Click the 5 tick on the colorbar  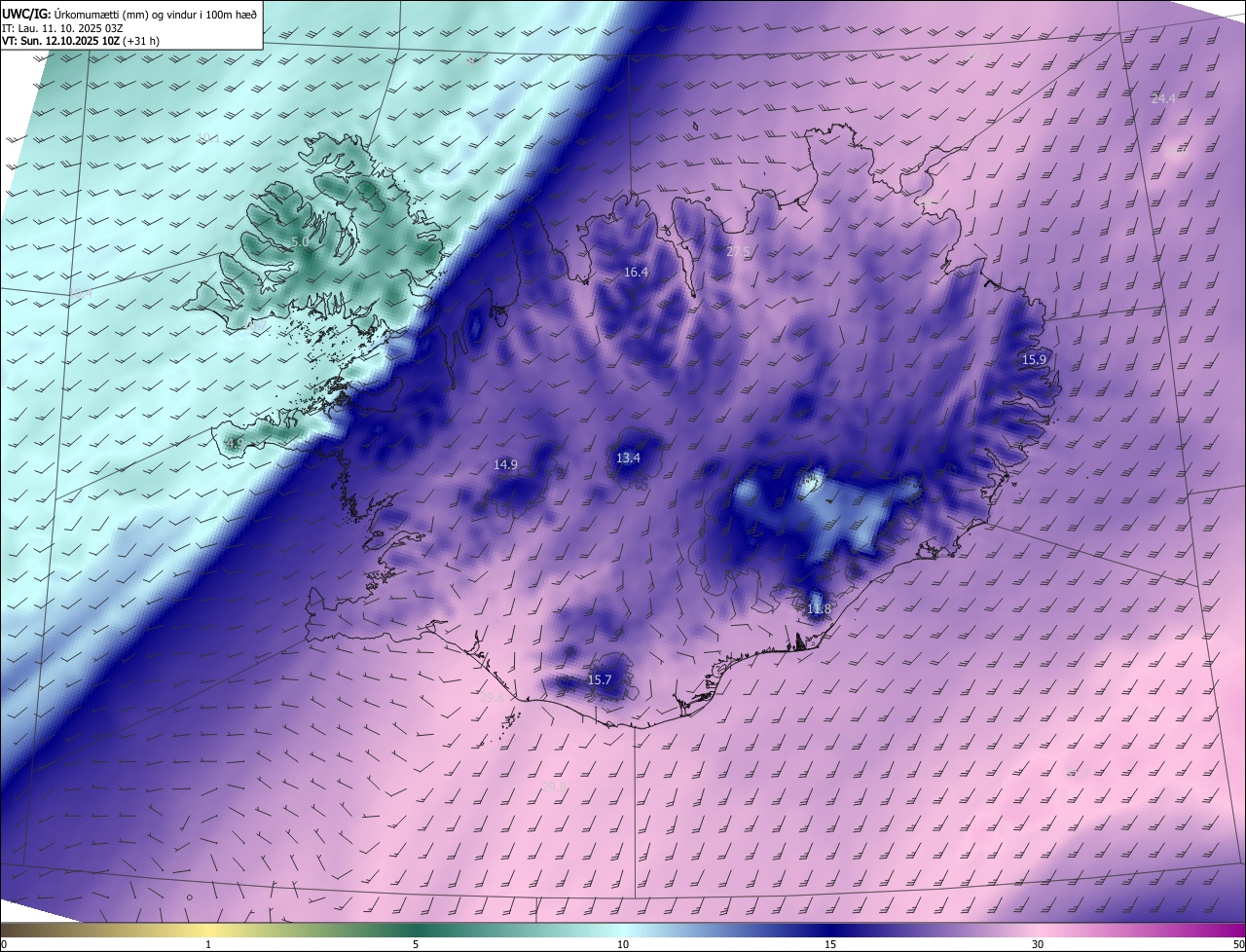[416, 944]
